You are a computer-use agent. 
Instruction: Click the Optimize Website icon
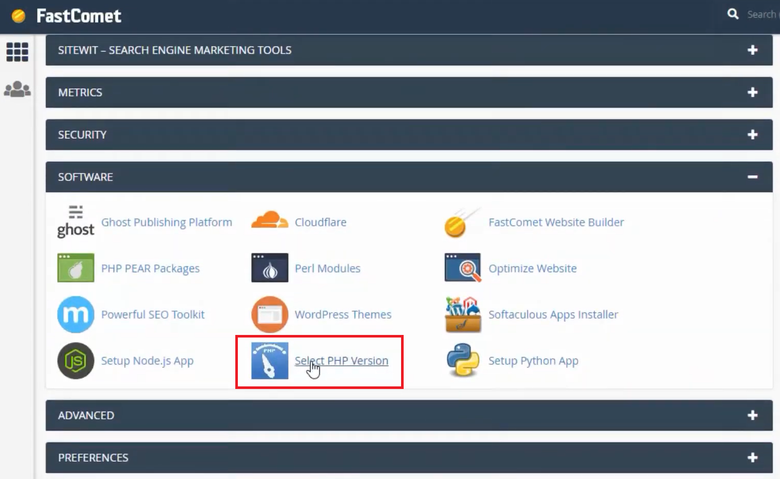(462, 268)
